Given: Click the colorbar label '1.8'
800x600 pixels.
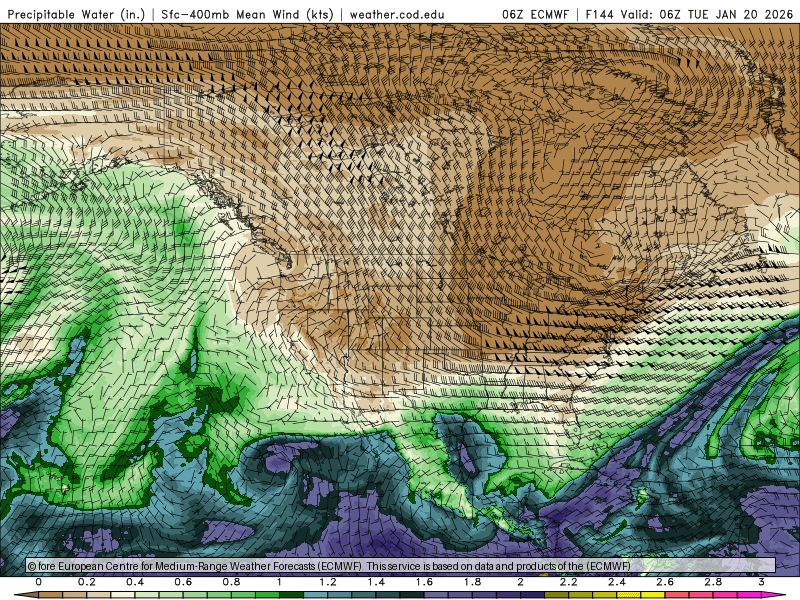Looking at the screenshot, I should tap(472, 582).
